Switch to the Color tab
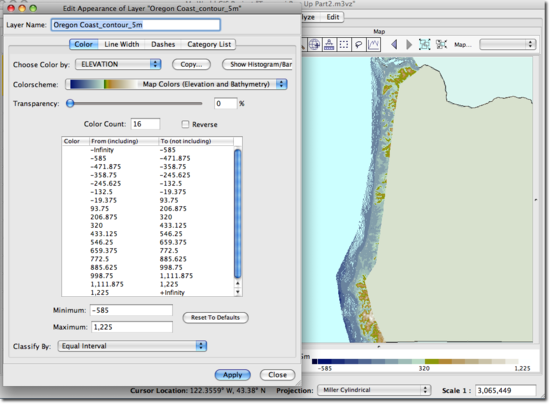 [x=83, y=44]
